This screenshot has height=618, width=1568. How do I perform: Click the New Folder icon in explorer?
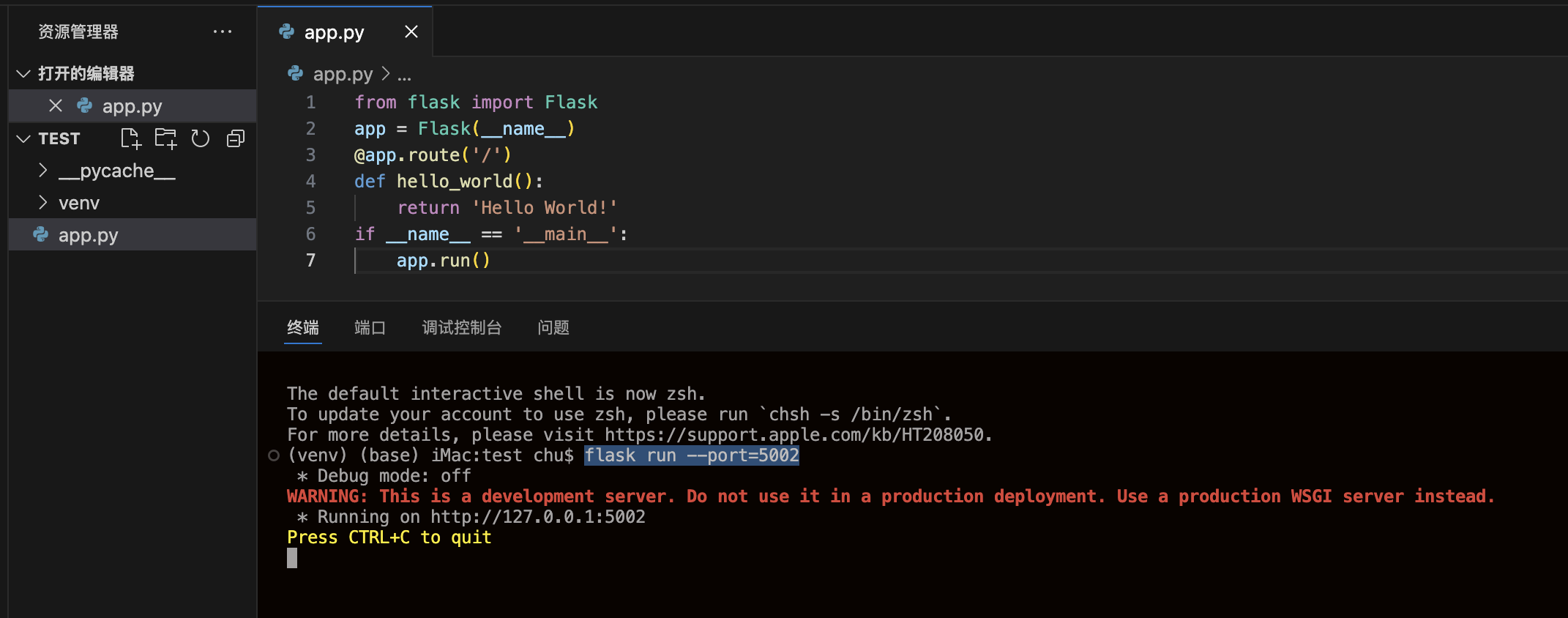pyautogui.click(x=165, y=138)
